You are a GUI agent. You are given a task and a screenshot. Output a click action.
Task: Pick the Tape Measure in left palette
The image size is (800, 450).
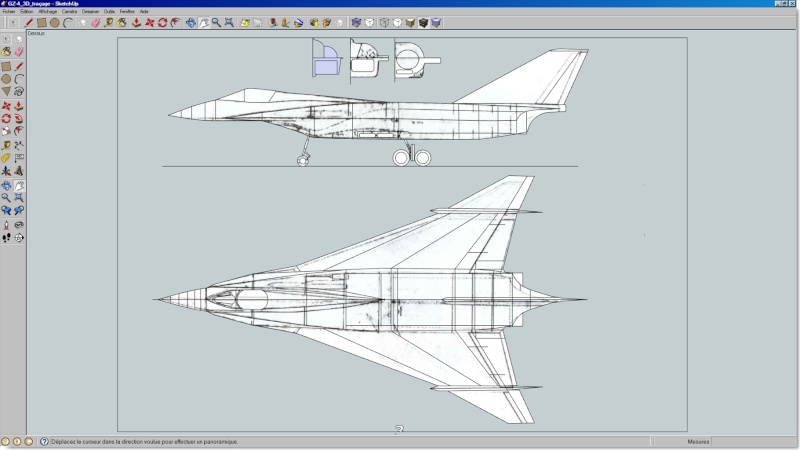(6, 146)
